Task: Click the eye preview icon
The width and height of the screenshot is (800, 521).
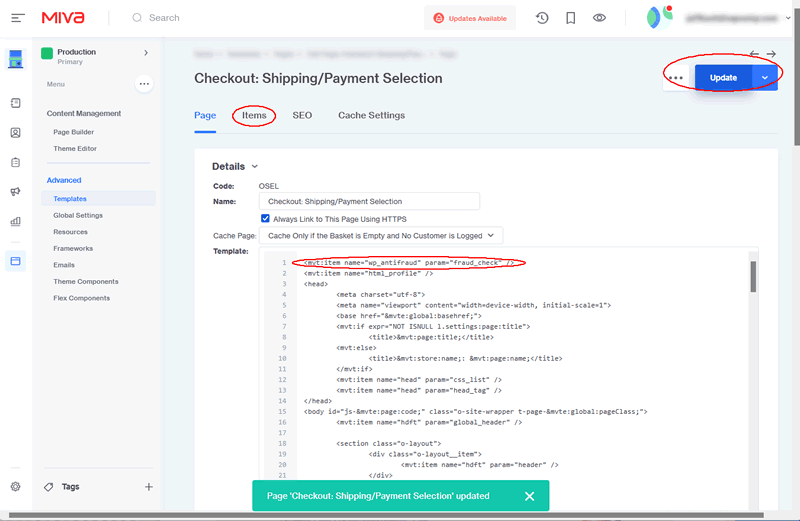Action: pyautogui.click(x=599, y=18)
